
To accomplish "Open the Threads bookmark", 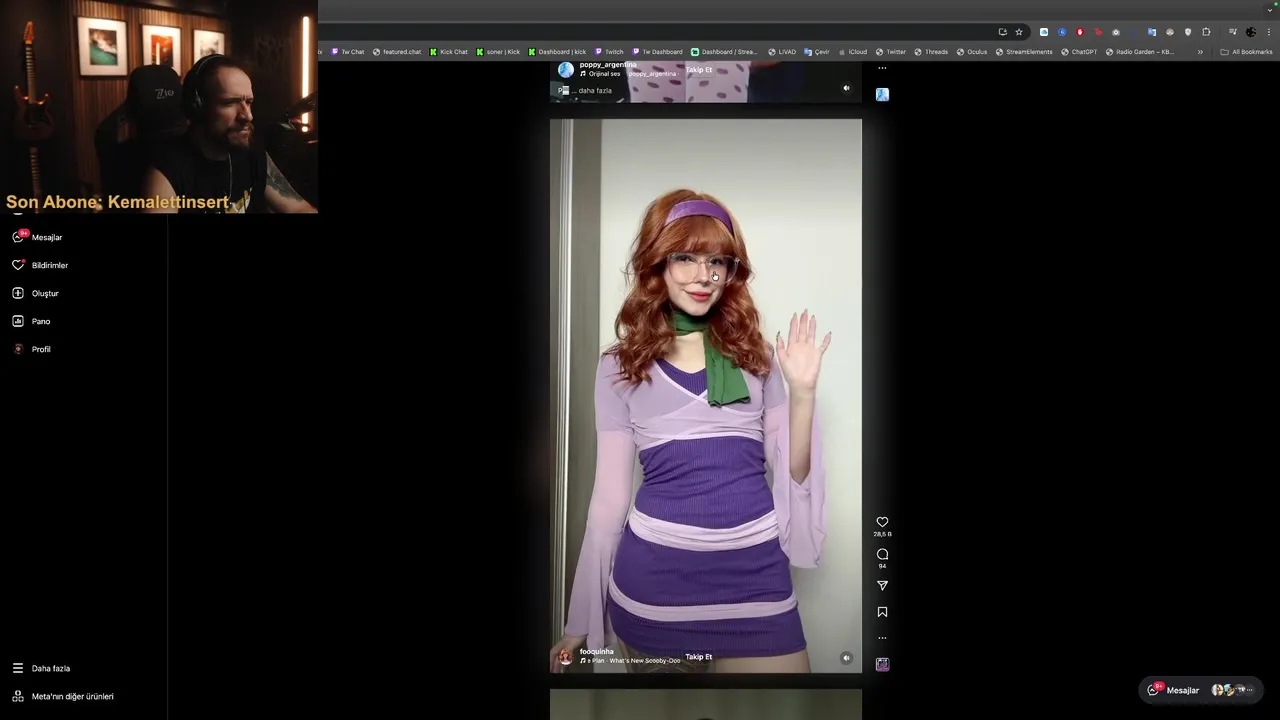I will coord(931,52).
